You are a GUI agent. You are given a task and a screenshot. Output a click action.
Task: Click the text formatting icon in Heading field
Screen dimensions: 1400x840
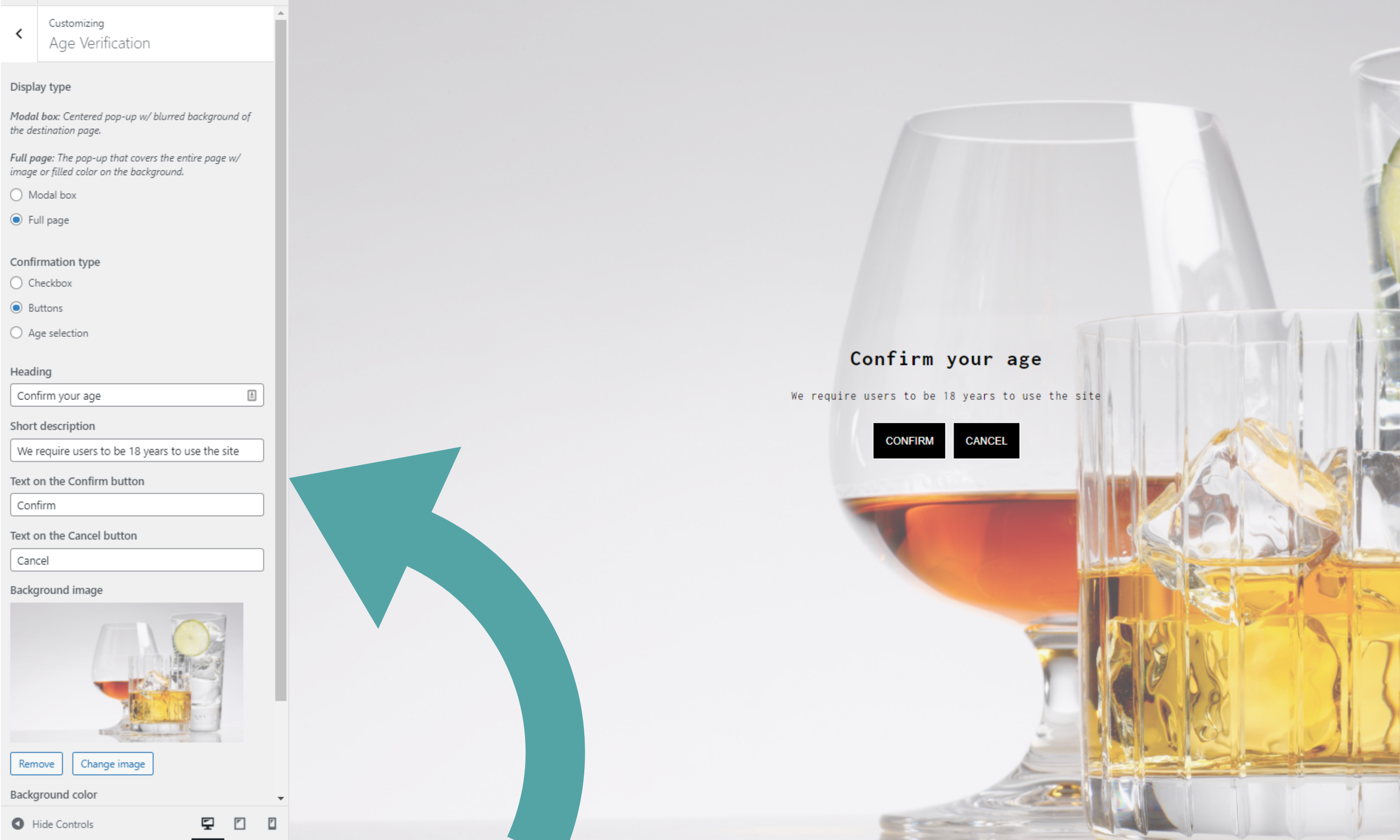point(252,395)
